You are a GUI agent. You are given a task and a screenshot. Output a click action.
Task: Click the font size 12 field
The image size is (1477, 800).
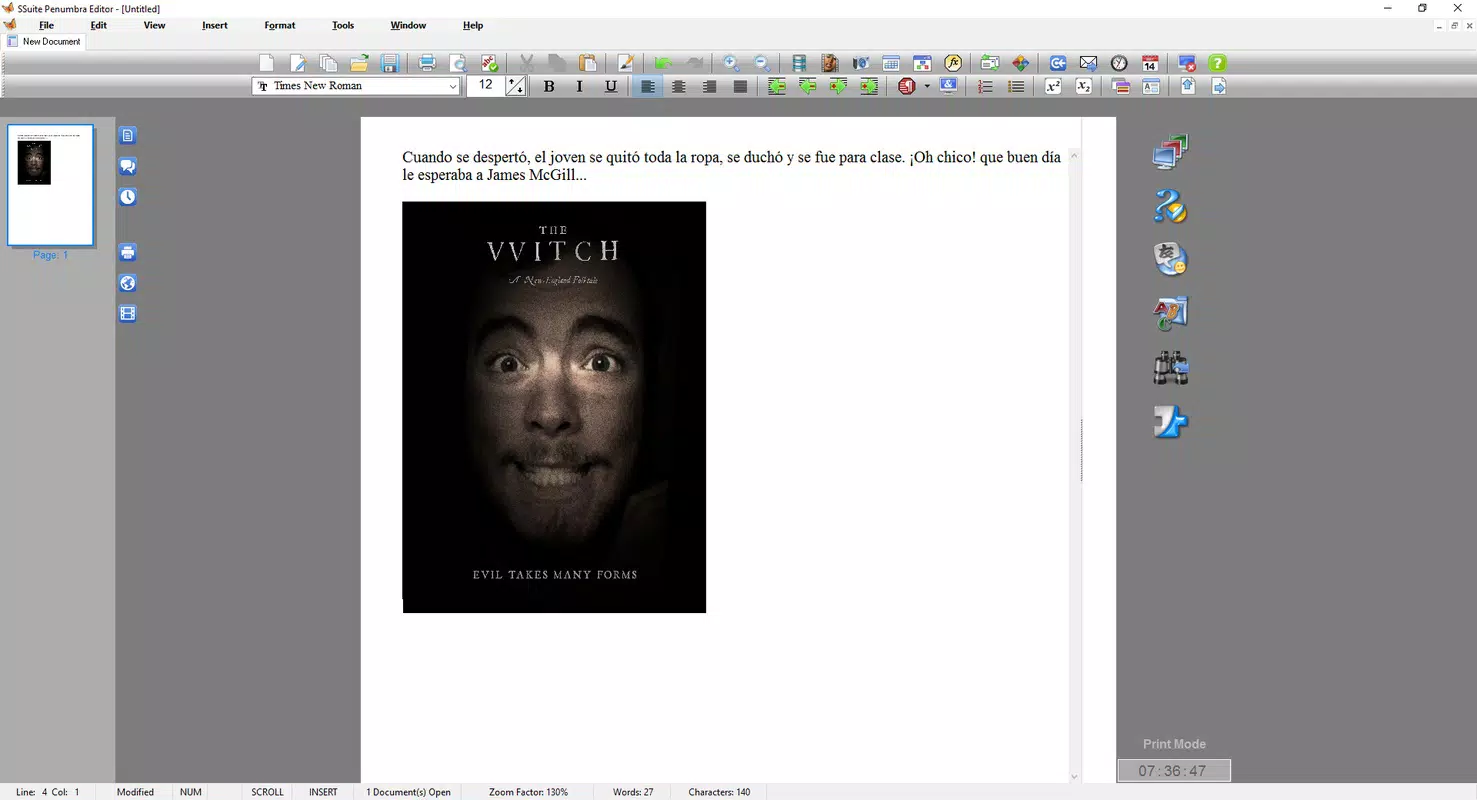tap(486, 86)
